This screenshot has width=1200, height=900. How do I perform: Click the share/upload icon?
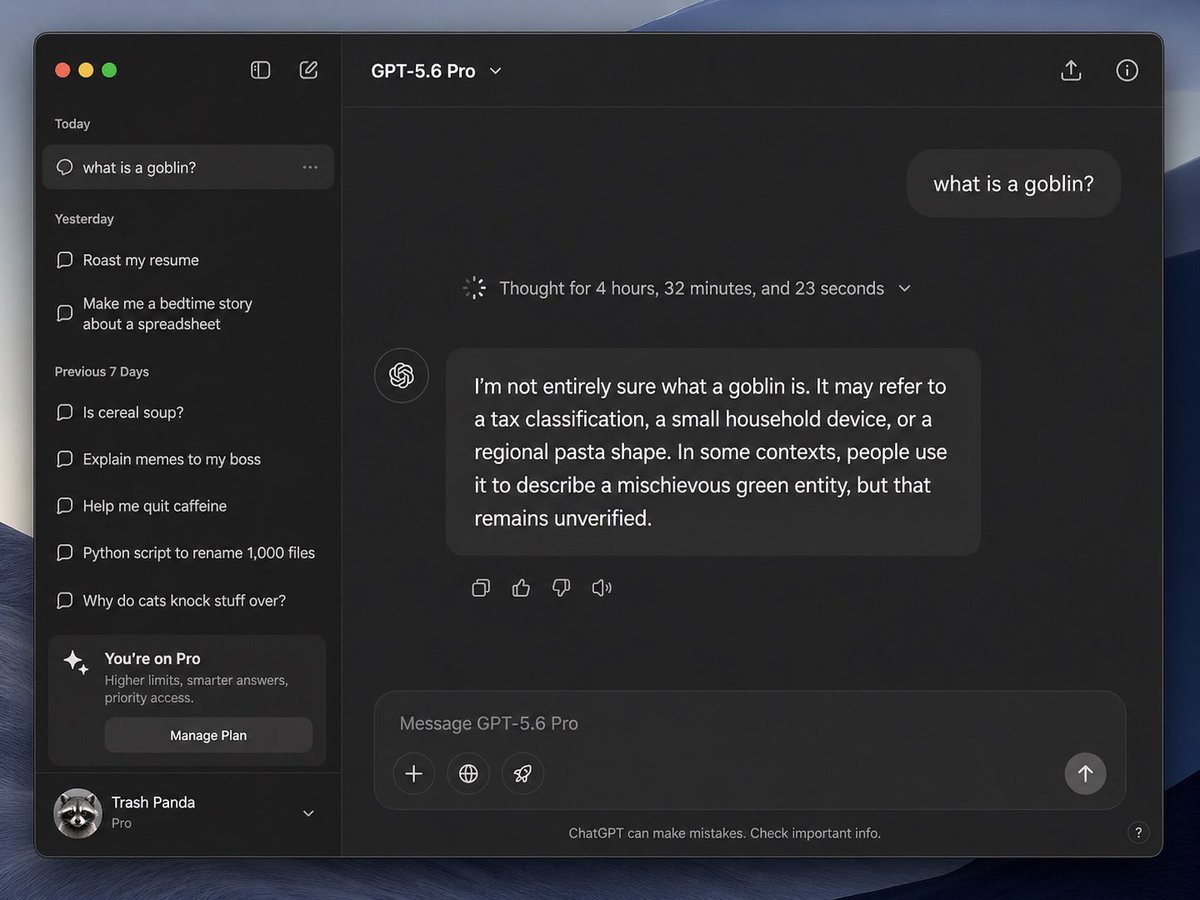click(1071, 70)
